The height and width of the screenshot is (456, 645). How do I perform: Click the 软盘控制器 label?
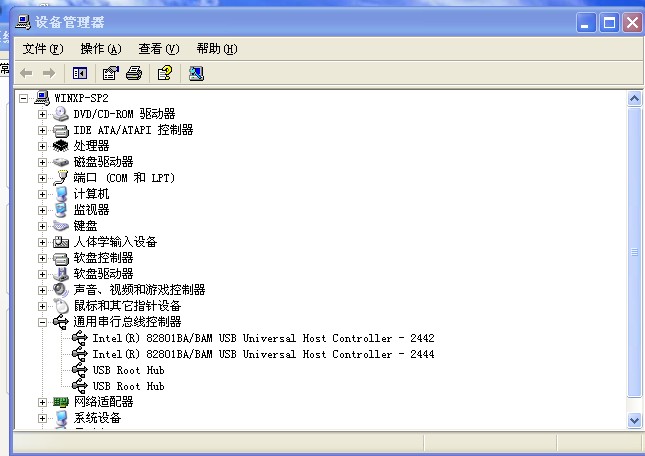click(103, 258)
